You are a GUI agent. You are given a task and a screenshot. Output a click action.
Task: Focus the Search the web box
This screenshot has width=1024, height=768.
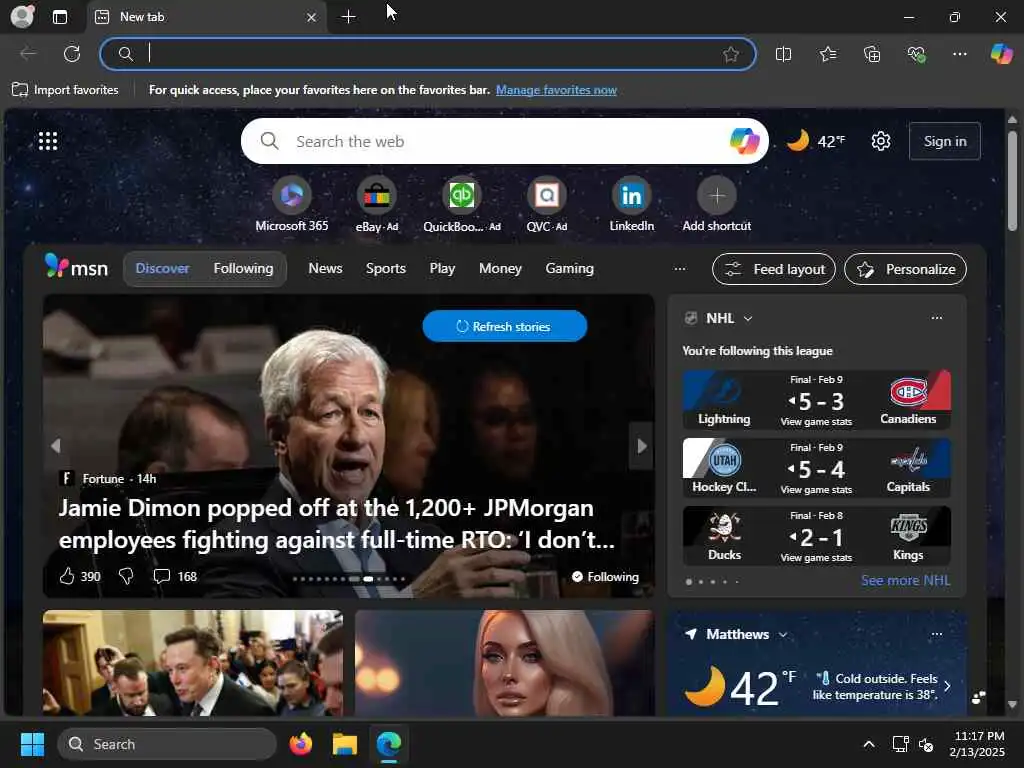(x=503, y=141)
